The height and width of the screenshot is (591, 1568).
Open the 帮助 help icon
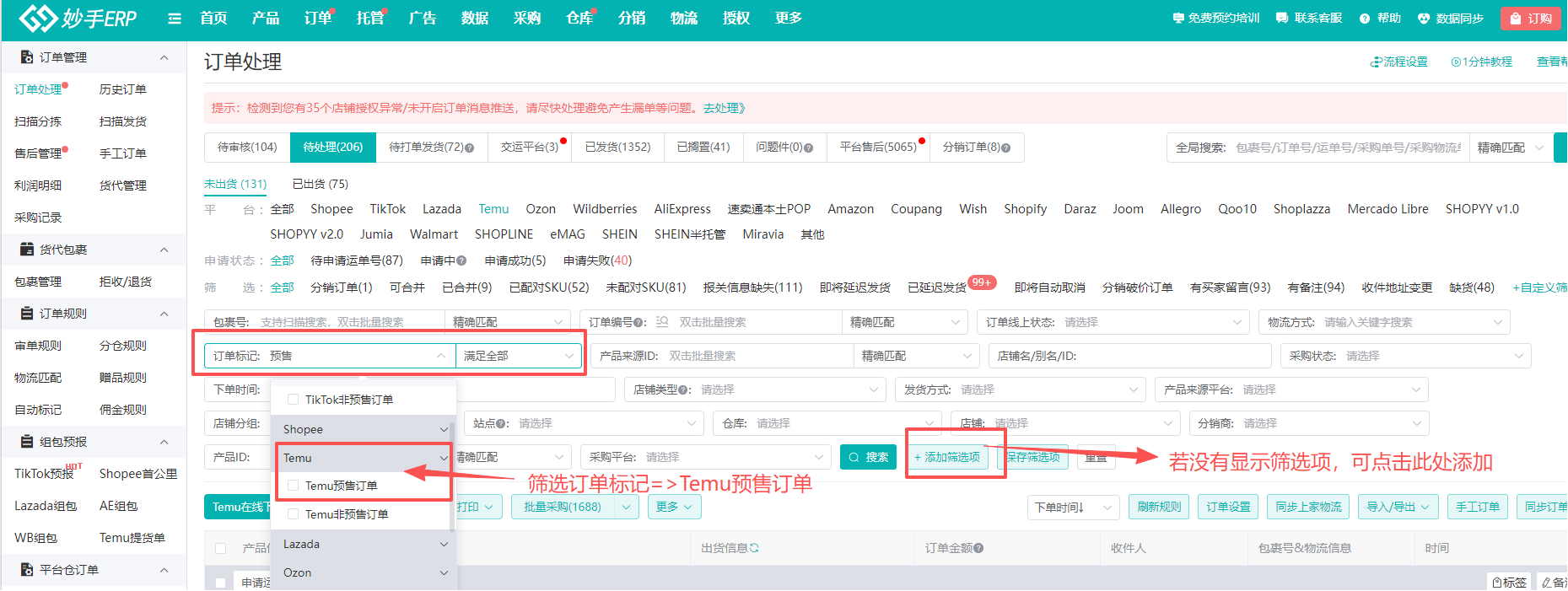(1365, 19)
